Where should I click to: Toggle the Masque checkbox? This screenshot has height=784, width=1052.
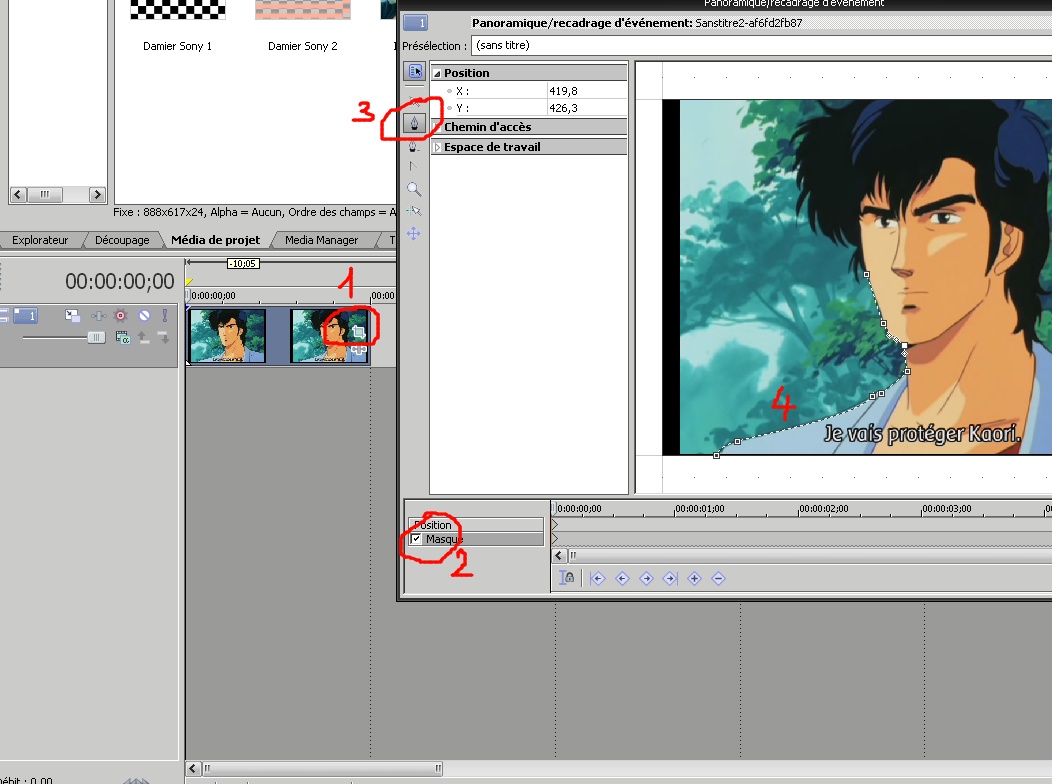(x=416, y=539)
